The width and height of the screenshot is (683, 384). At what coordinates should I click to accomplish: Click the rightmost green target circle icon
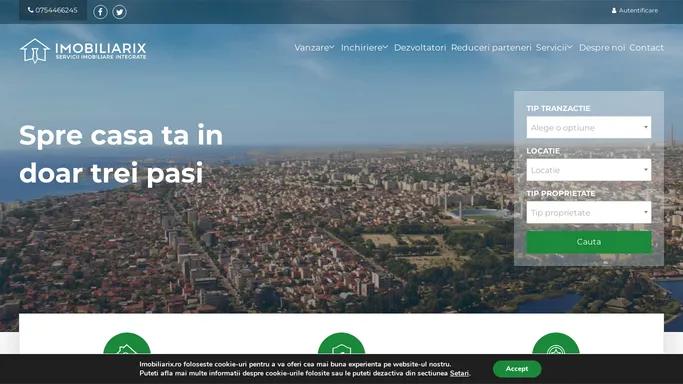[556, 344]
